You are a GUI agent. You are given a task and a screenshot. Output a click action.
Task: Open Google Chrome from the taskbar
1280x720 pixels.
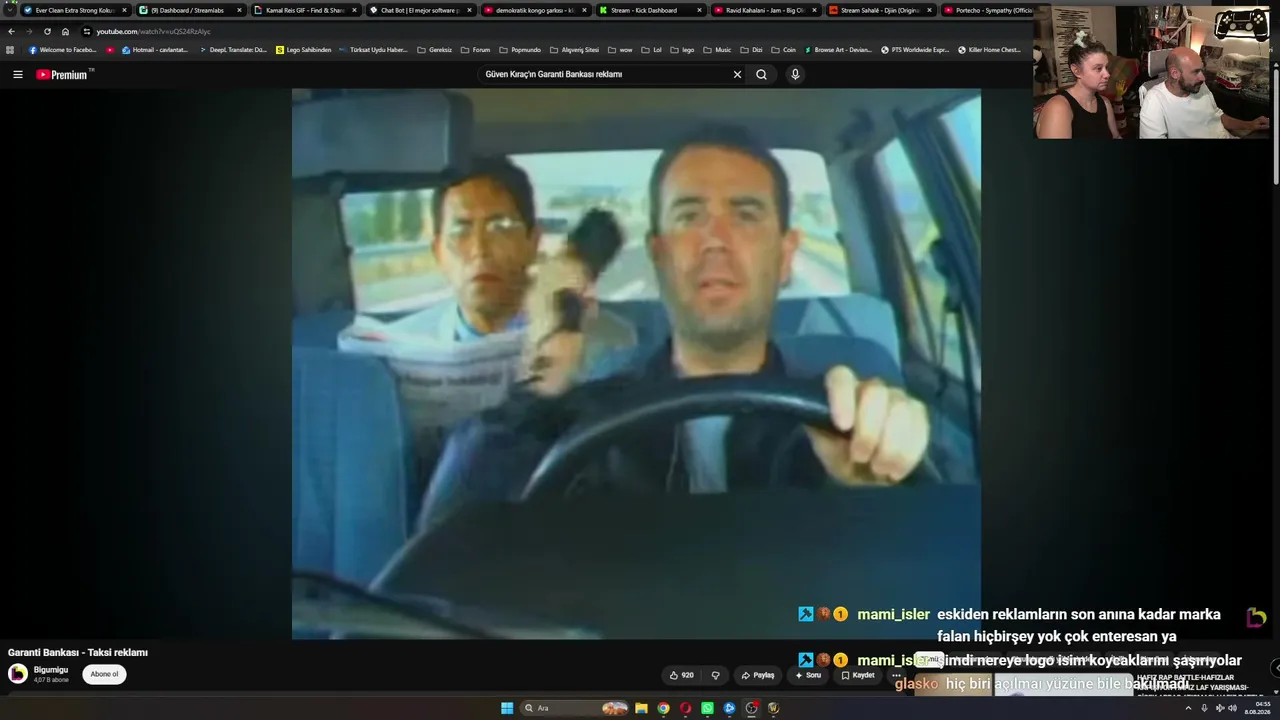[x=663, y=708]
